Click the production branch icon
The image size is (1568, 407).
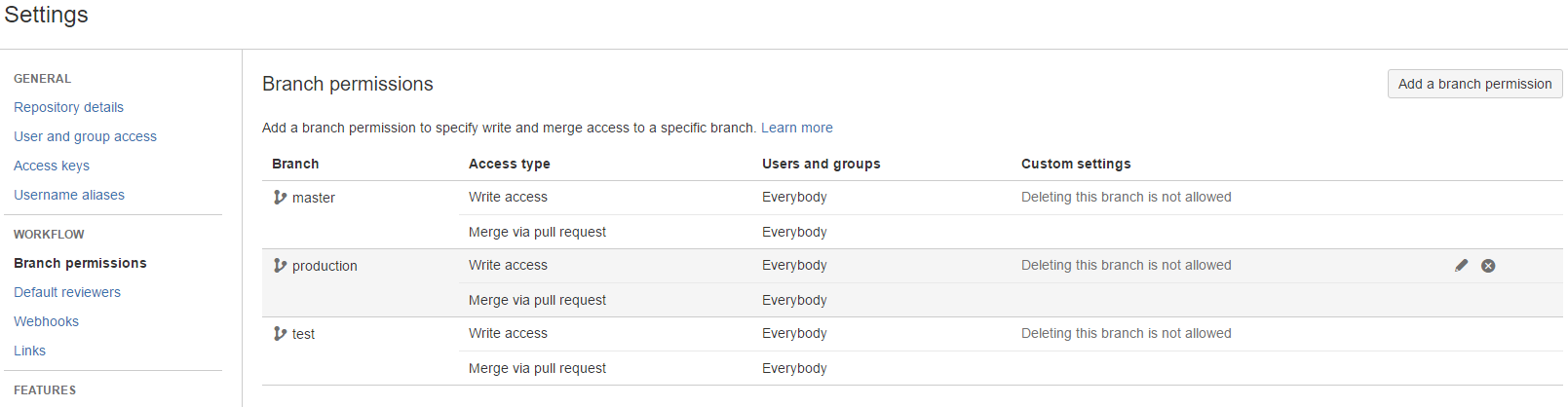(280, 266)
